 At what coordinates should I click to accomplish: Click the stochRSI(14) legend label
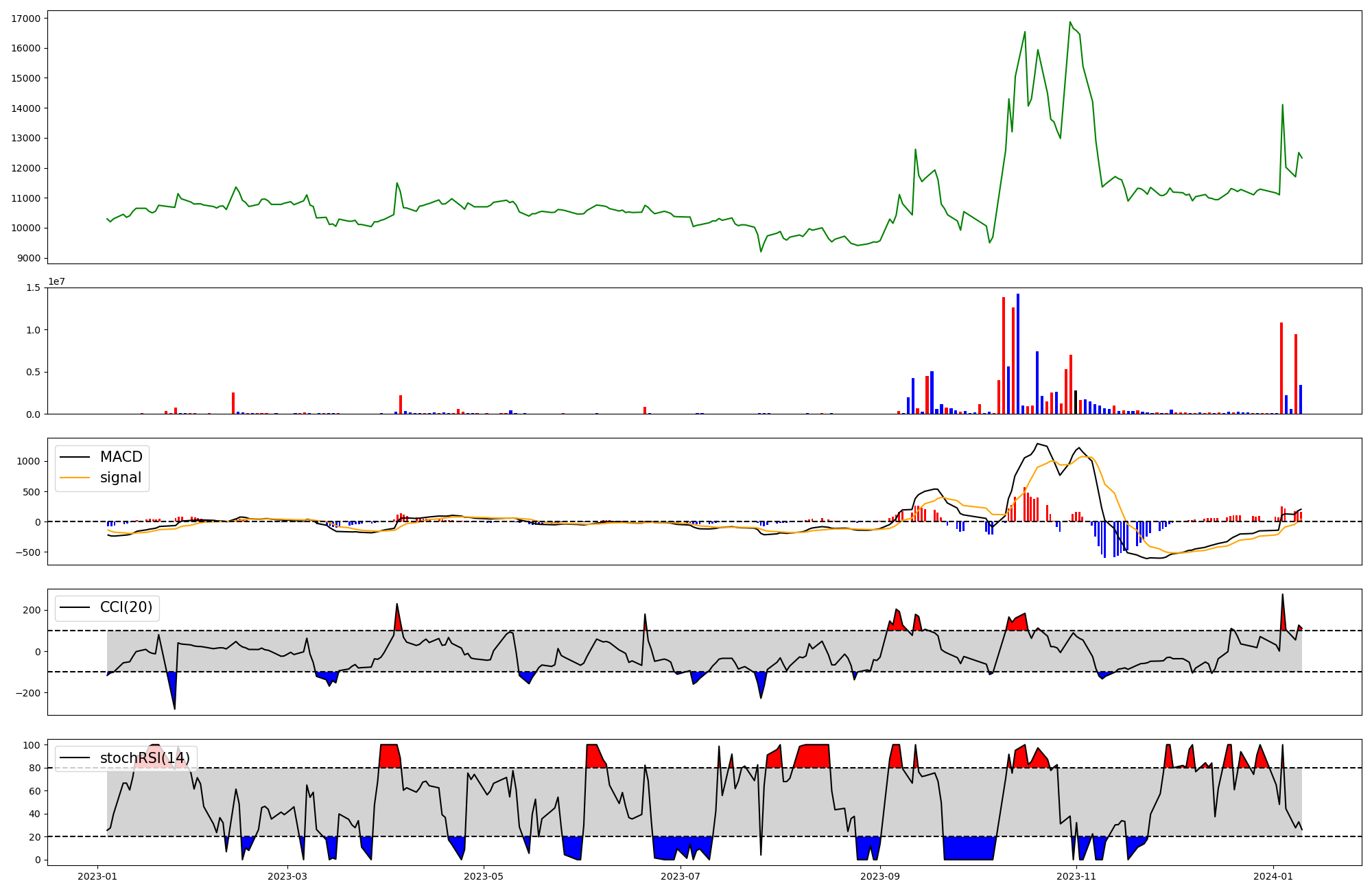tap(144, 758)
